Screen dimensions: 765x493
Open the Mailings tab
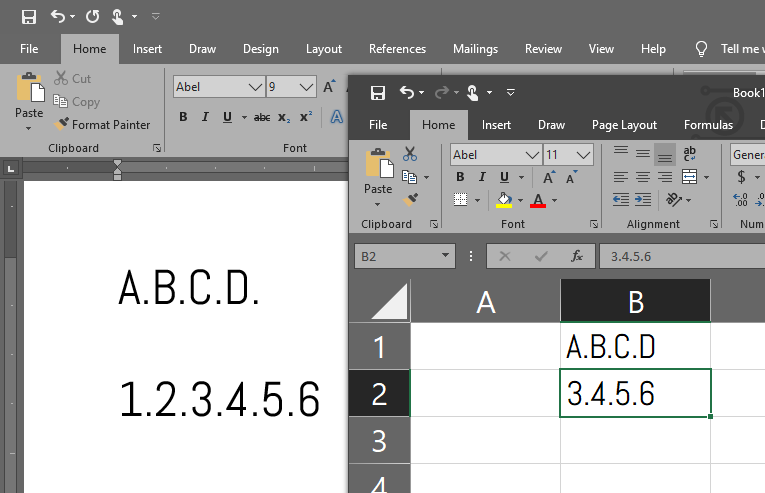(475, 49)
